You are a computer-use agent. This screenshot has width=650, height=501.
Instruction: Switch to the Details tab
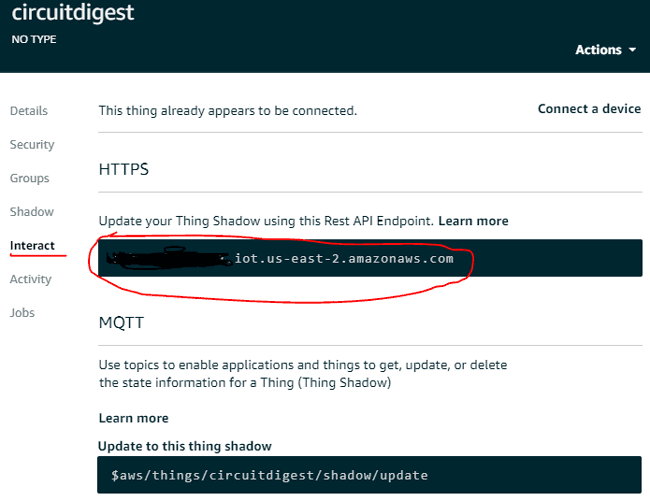pos(29,111)
